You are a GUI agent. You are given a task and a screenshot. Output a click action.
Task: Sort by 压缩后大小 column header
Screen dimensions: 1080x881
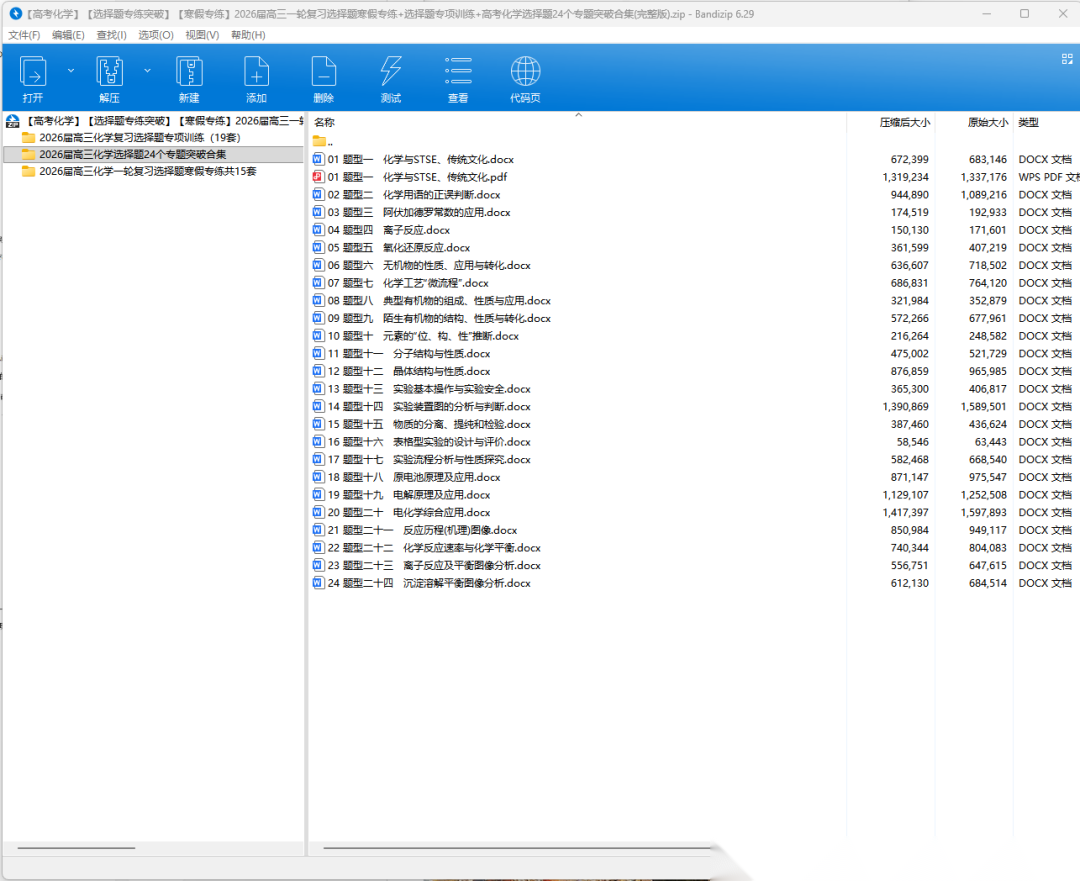(x=904, y=122)
